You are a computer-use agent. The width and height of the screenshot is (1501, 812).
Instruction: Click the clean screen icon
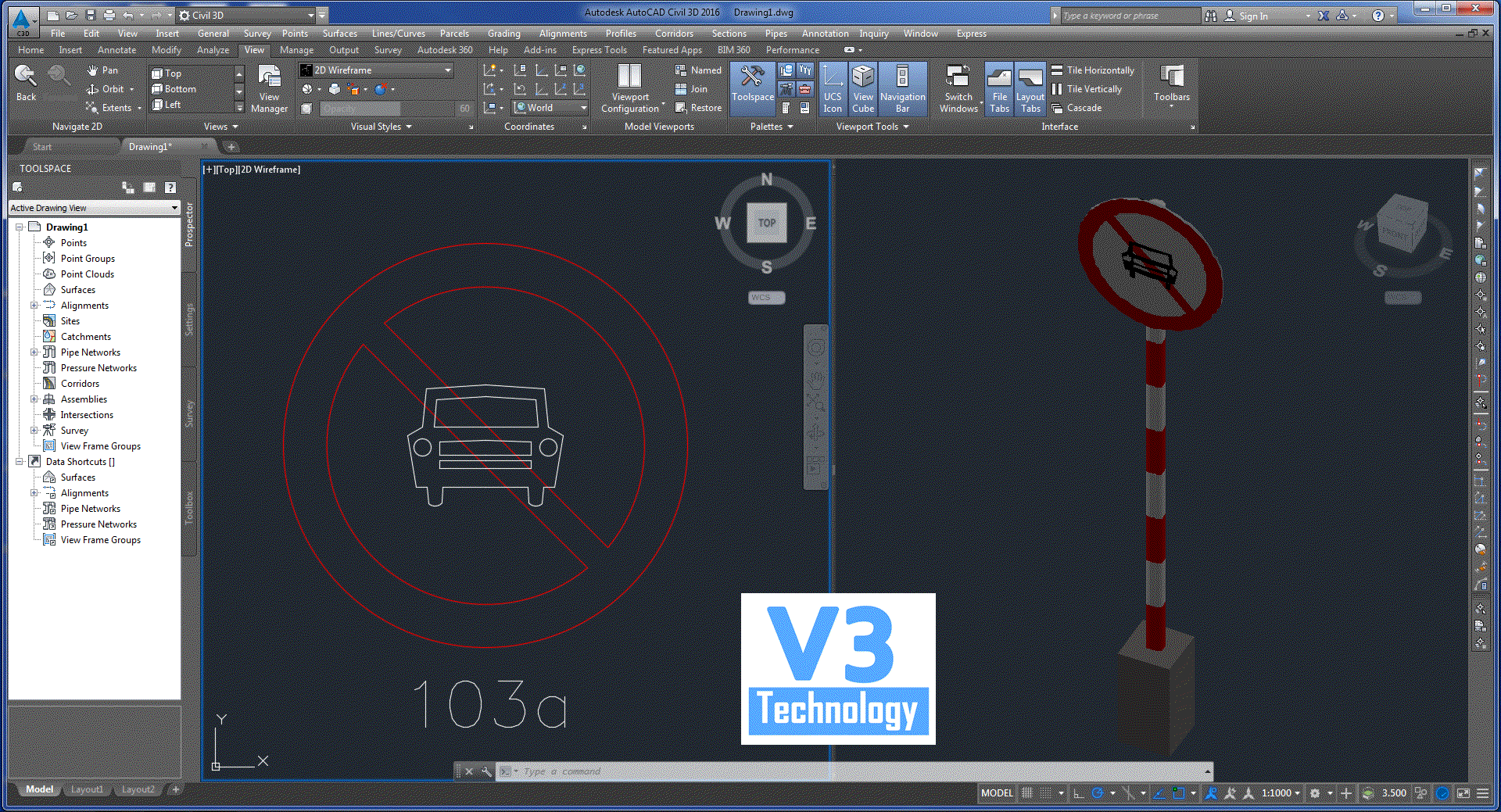pyautogui.click(x=1463, y=793)
